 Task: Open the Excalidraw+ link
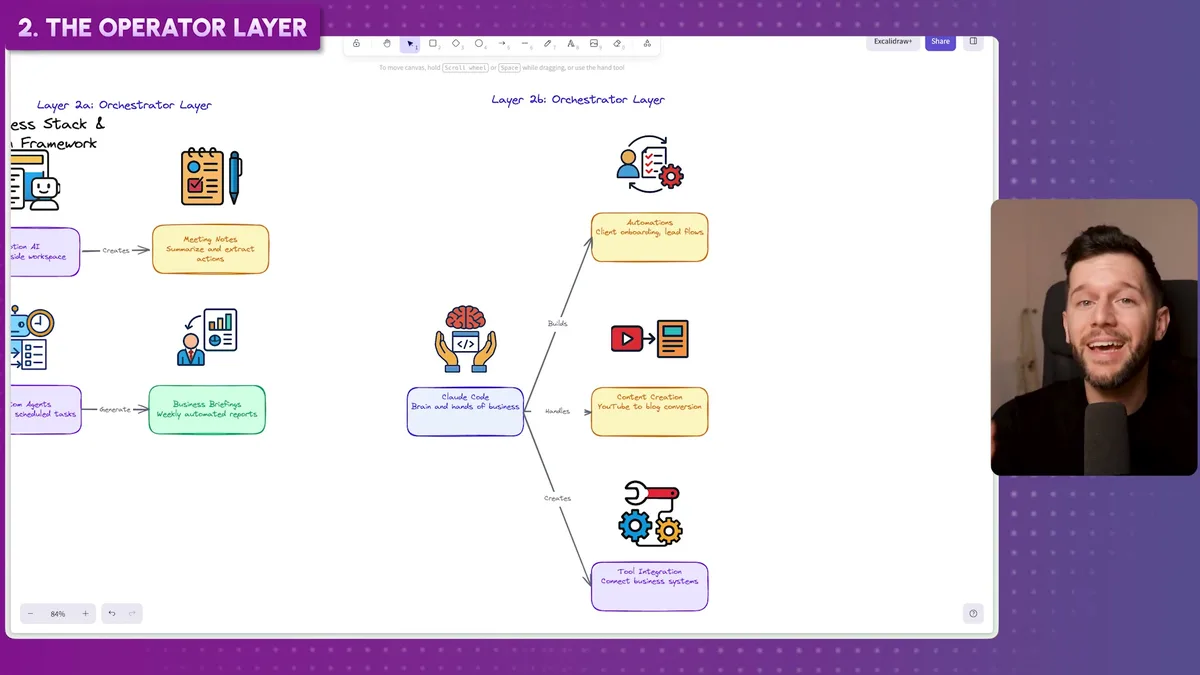pyautogui.click(x=893, y=41)
